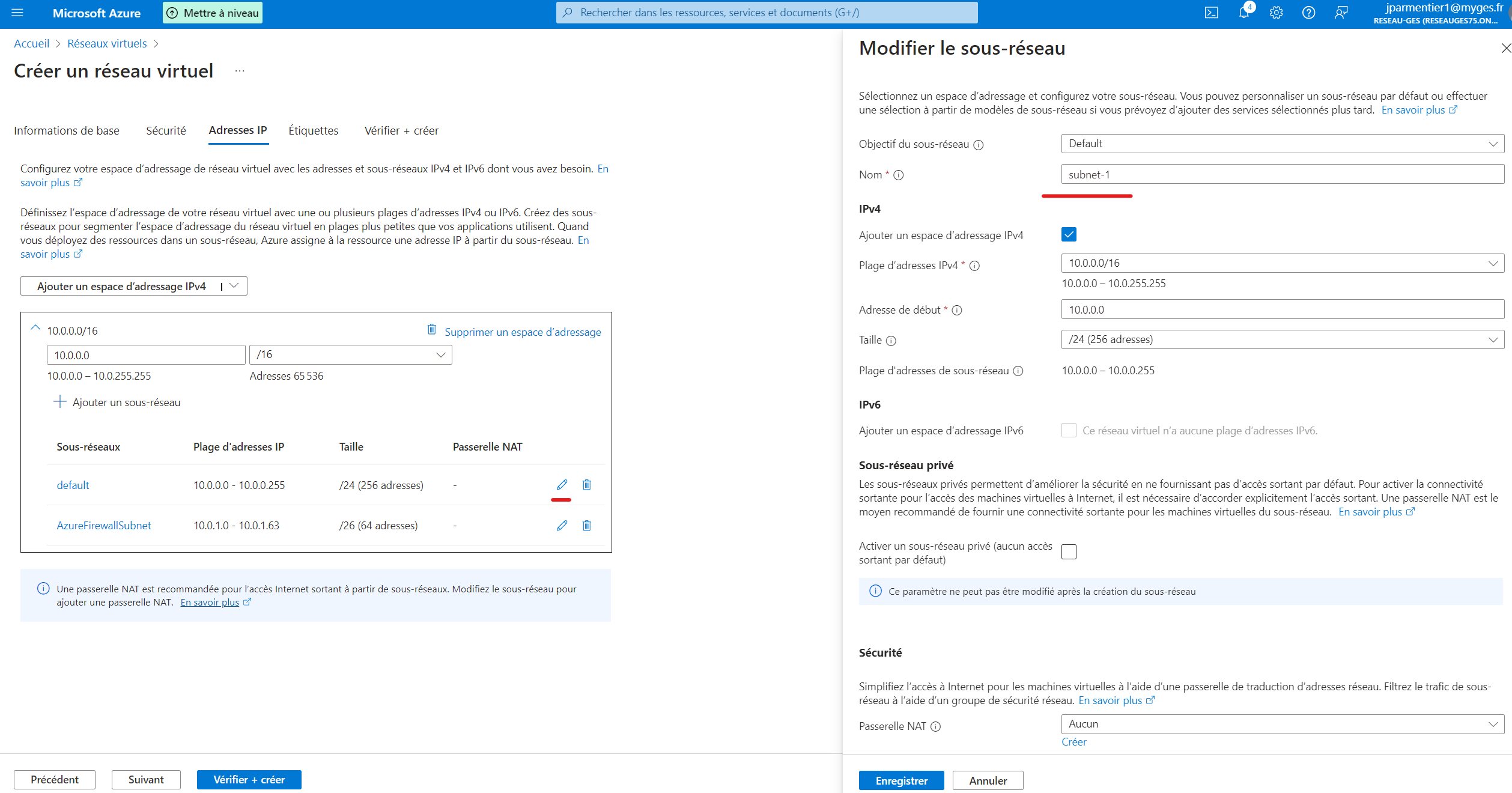Click the Enregistrer button
This screenshot has width=1512, height=793.
(901, 780)
